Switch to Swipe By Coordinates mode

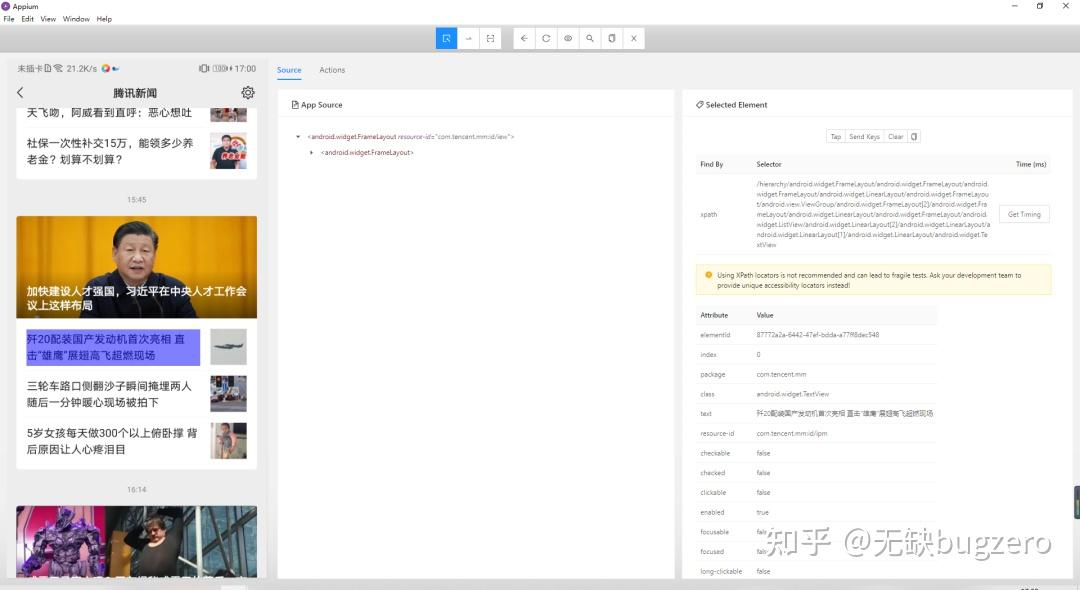(468, 39)
